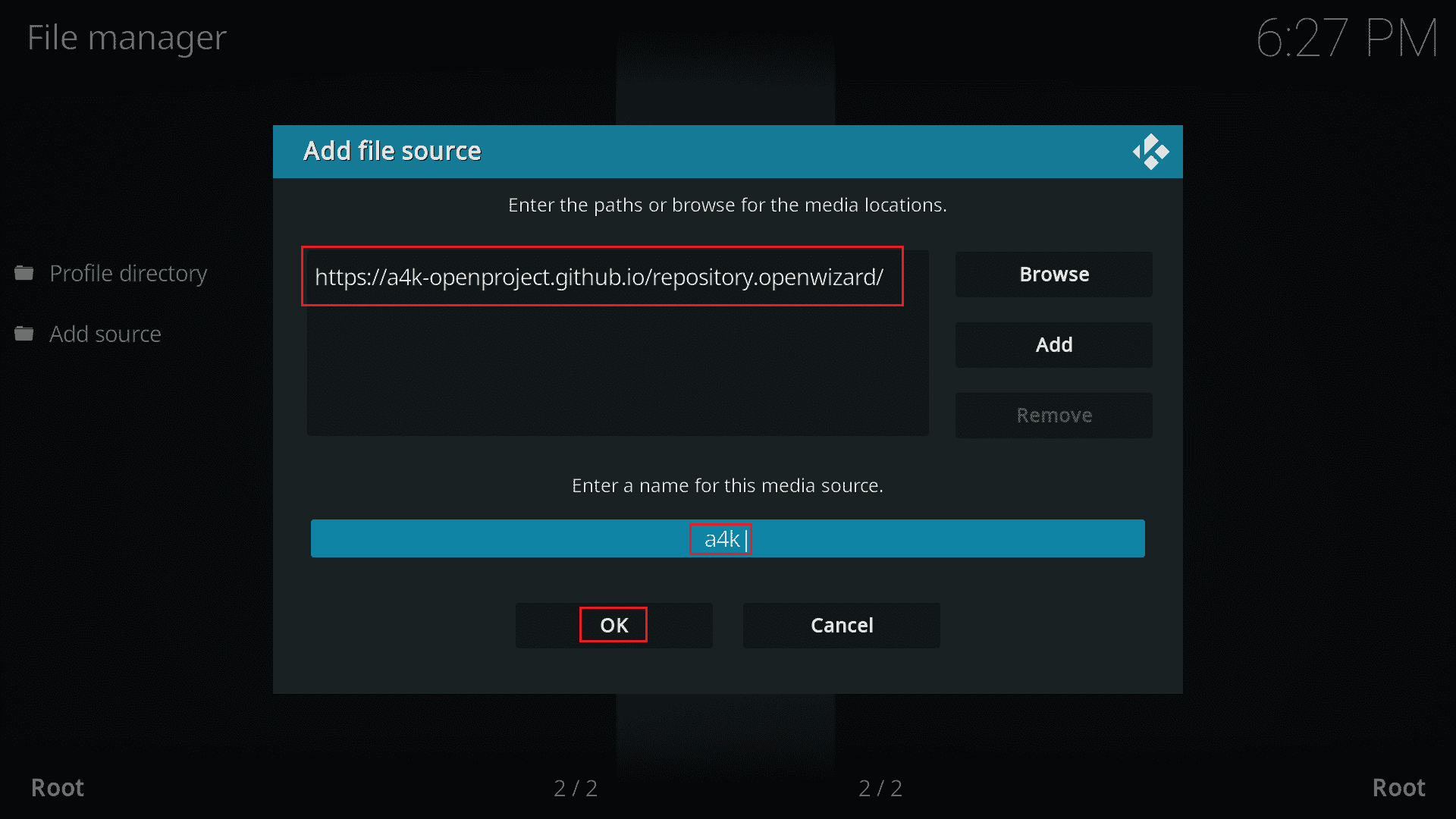Expand the Add source menu item
1456x819 pixels.
pos(105,334)
